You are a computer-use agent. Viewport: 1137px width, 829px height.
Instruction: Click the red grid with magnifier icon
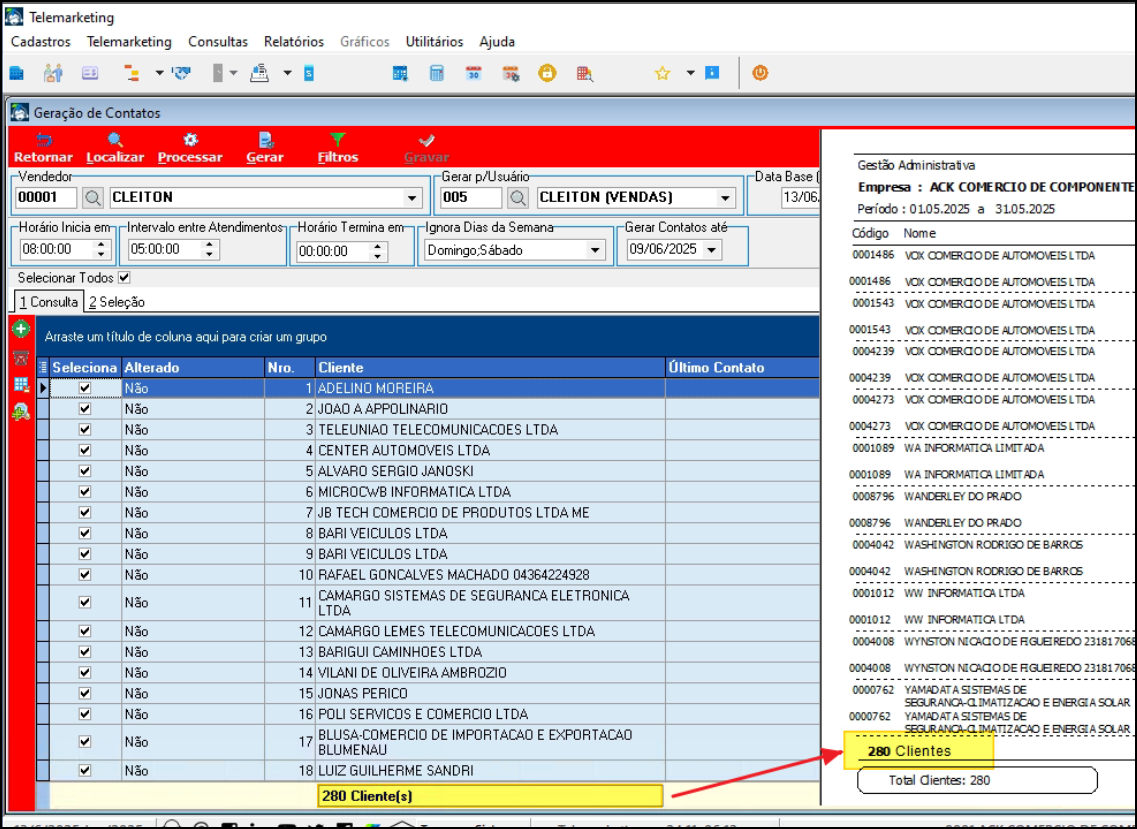tap(584, 73)
